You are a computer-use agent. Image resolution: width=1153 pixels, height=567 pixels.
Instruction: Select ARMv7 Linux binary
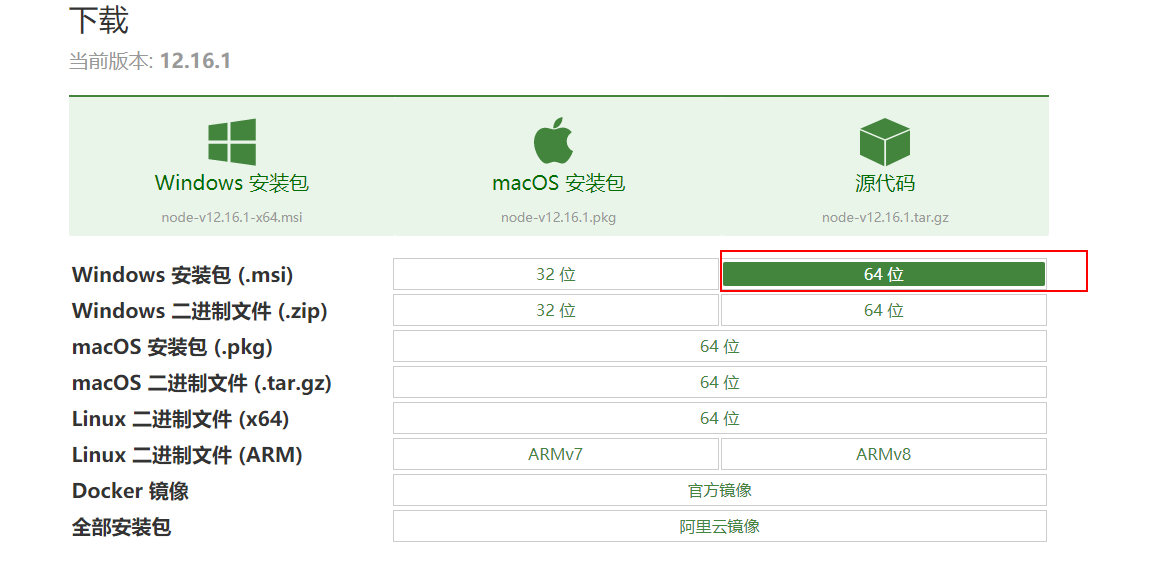(x=556, y=454)
